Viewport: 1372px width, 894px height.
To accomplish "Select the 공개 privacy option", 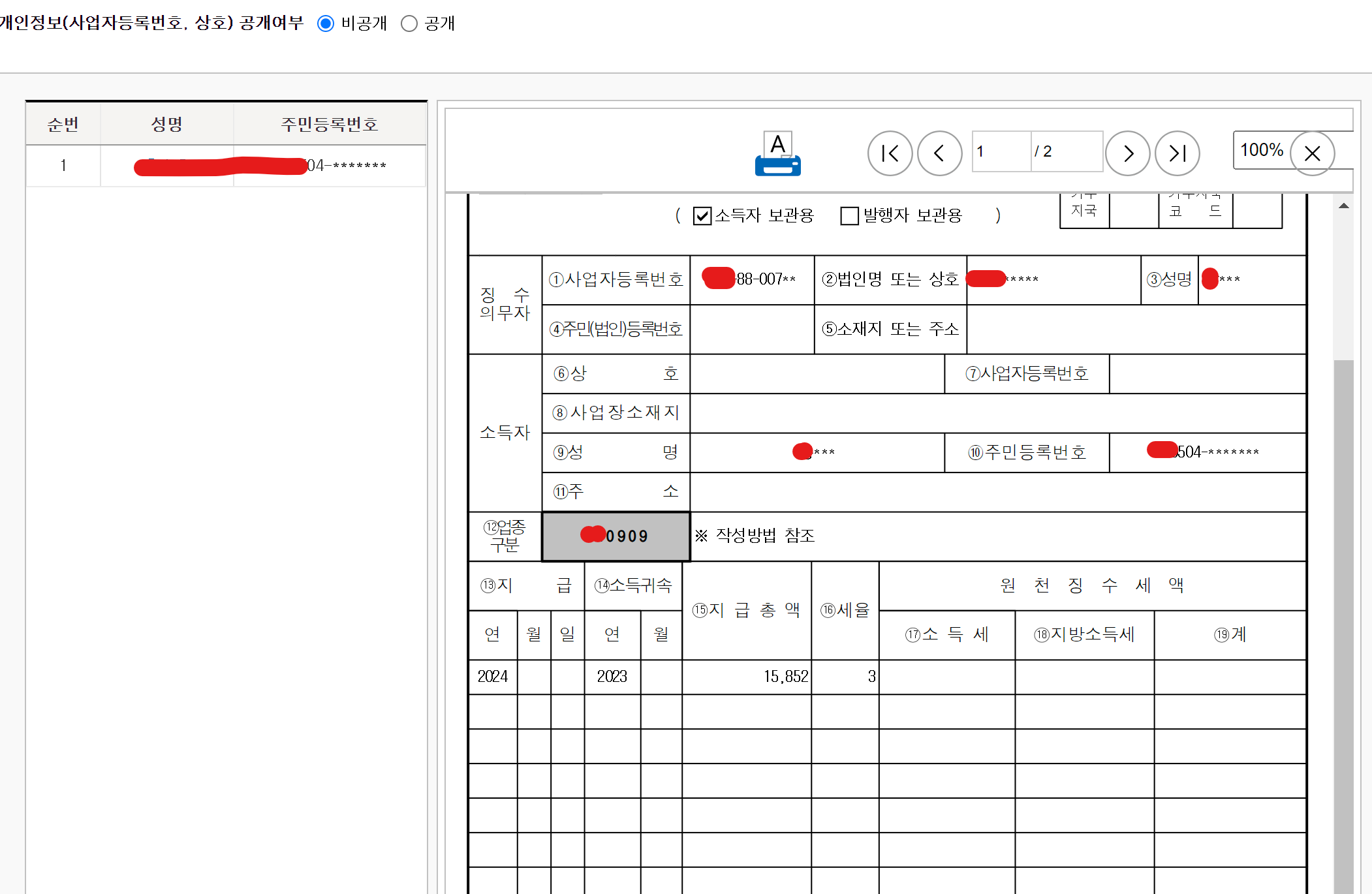I will pos(409,23).
